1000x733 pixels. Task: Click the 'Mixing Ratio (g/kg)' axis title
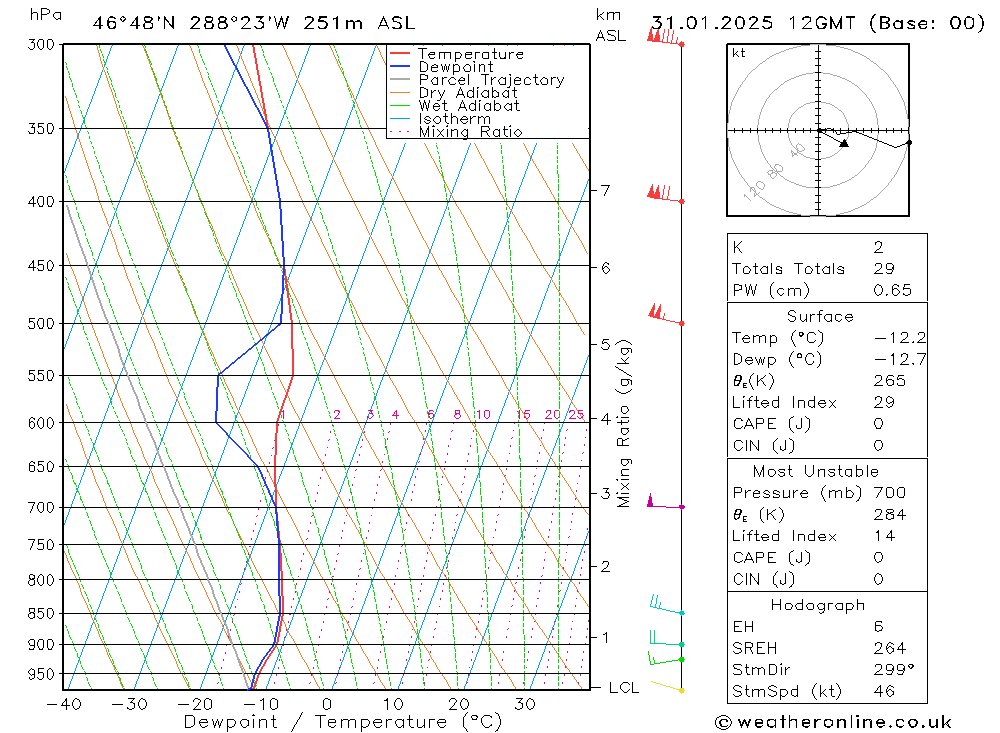[624, 424]
